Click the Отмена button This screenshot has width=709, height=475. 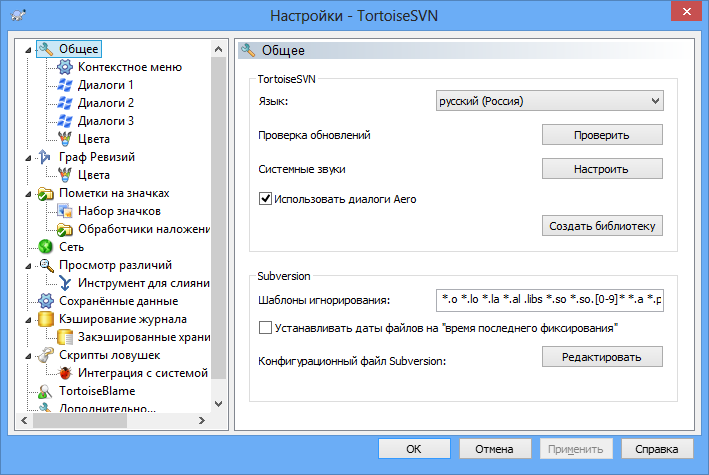pyautogui.click(x=495, y=449)
